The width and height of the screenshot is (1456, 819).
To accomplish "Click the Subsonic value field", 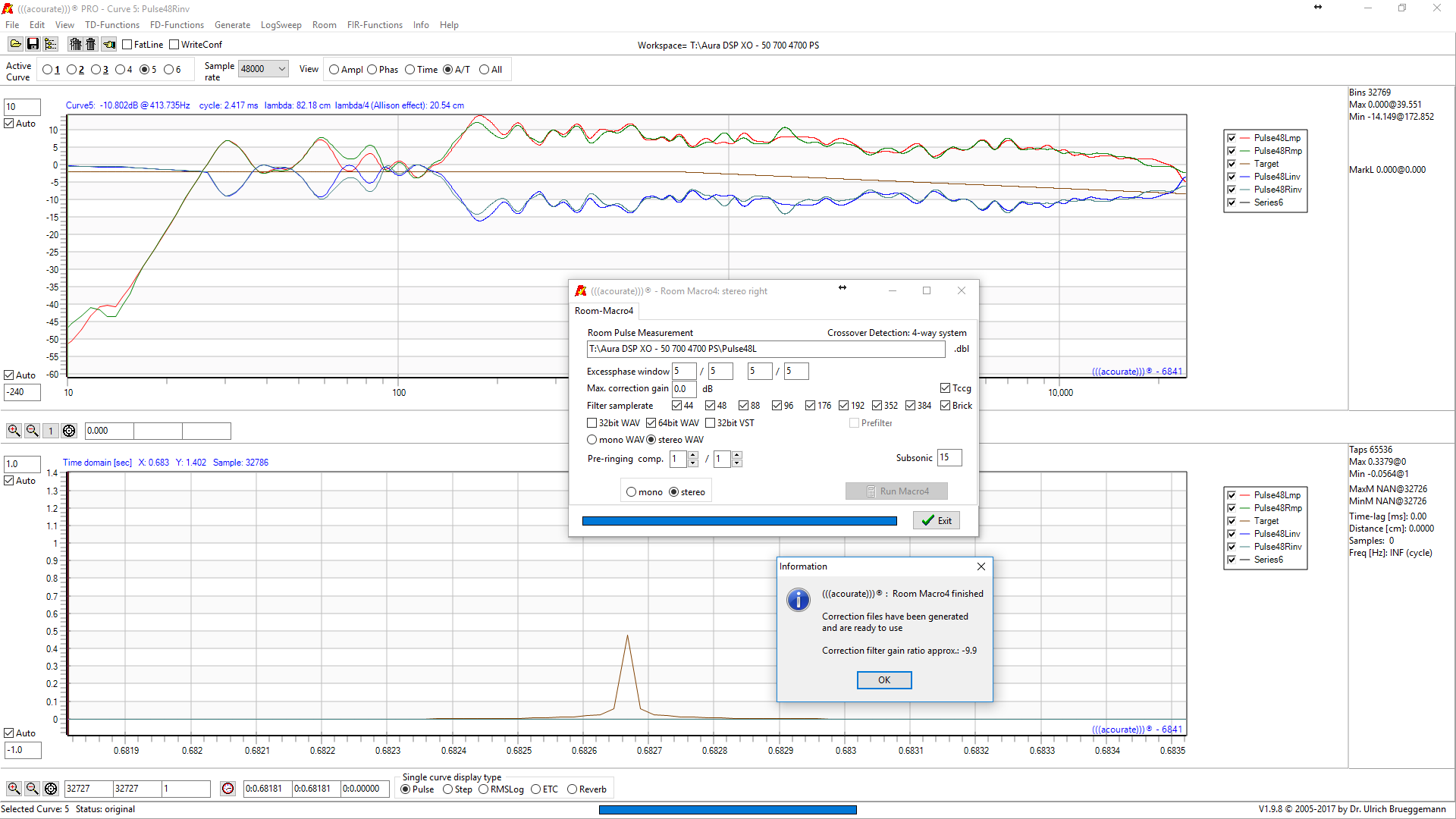I will coord(949,457).
